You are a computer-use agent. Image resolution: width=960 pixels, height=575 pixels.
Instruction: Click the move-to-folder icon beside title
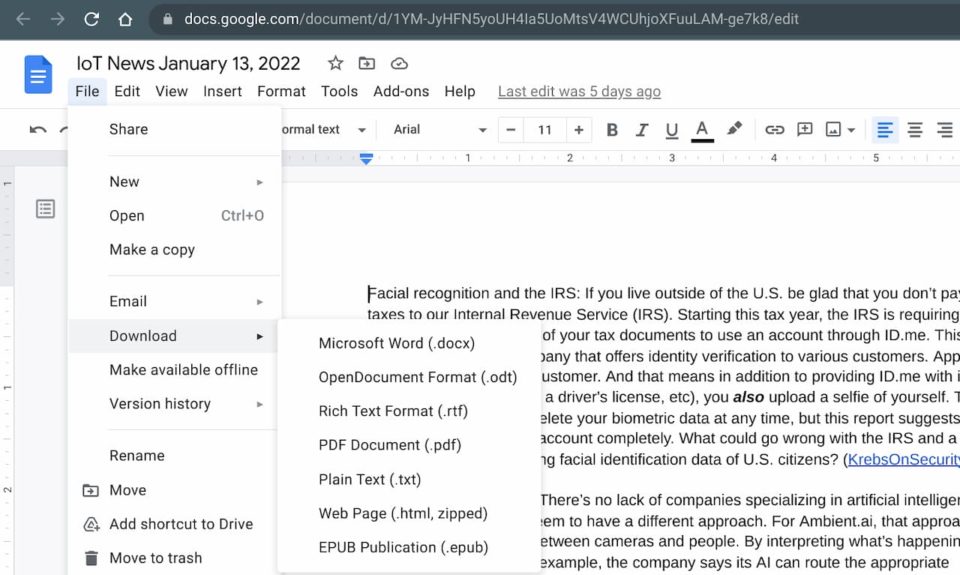[x=367, y=63]
